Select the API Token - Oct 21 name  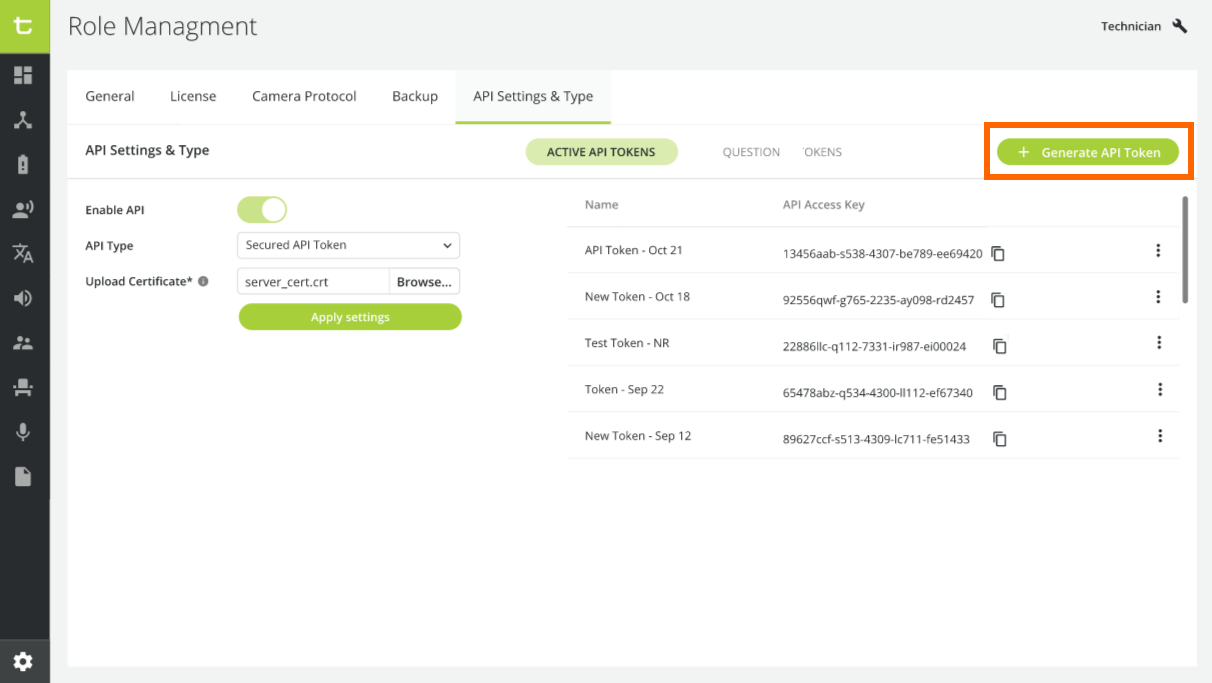[634, 250]
